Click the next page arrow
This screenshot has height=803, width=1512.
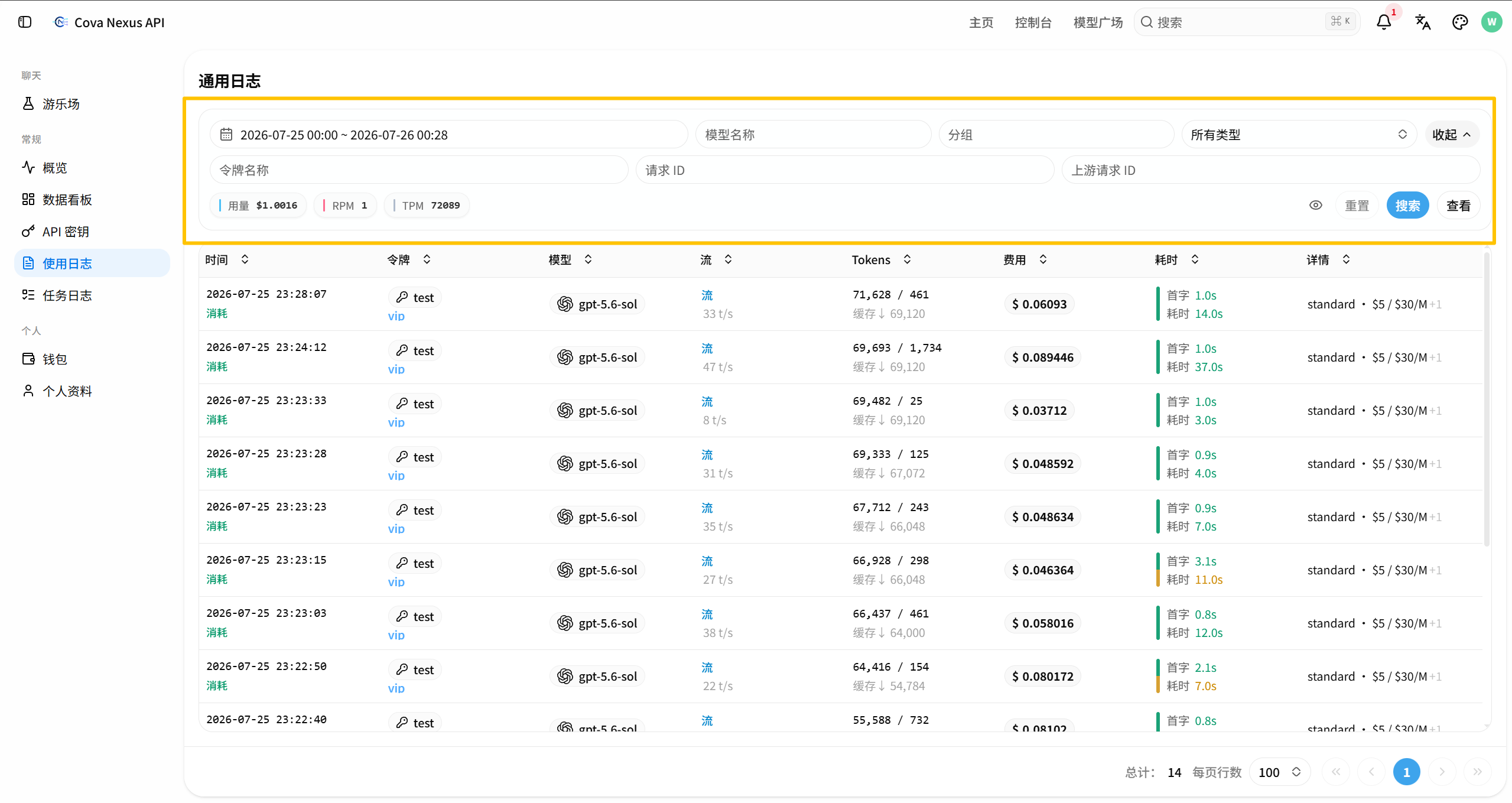[x=1442, y=772]
